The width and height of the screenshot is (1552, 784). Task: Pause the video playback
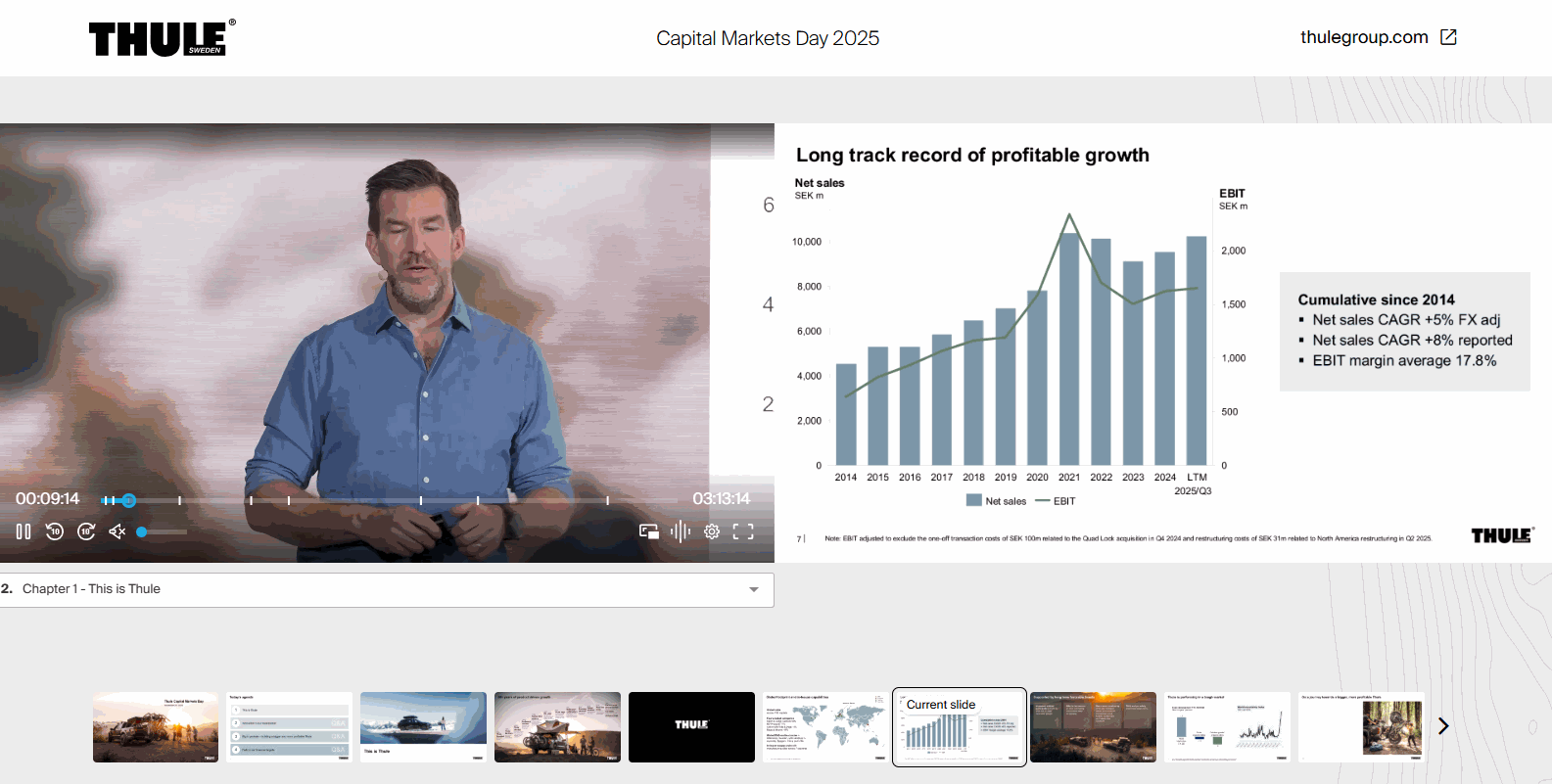[x=24, y=531]
